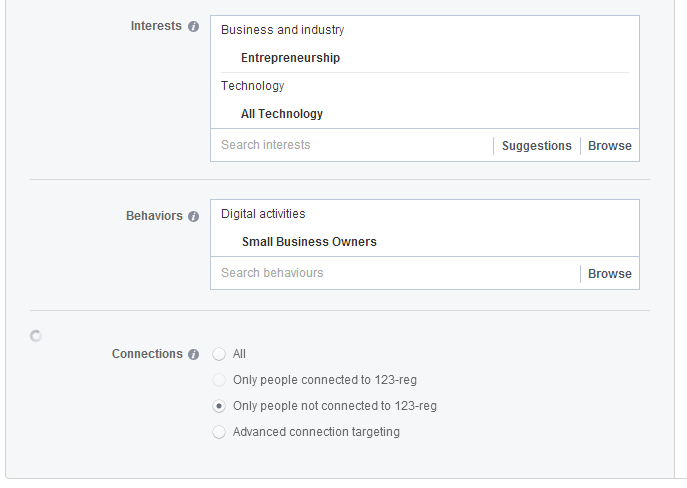
Task: Open interest Suggestions
Action: [x=537, y=145]
